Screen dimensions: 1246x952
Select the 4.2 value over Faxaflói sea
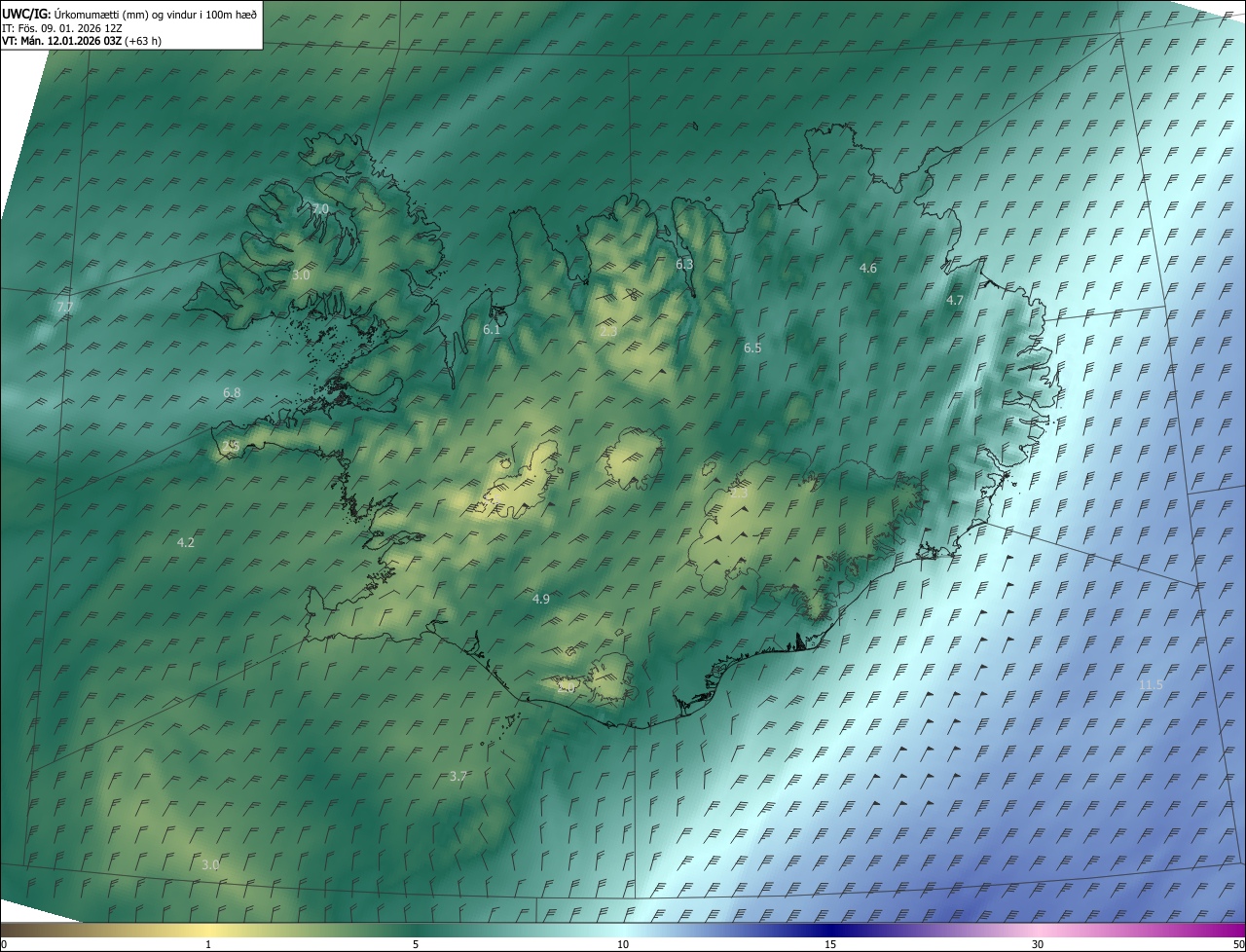(x=186, y=543)
